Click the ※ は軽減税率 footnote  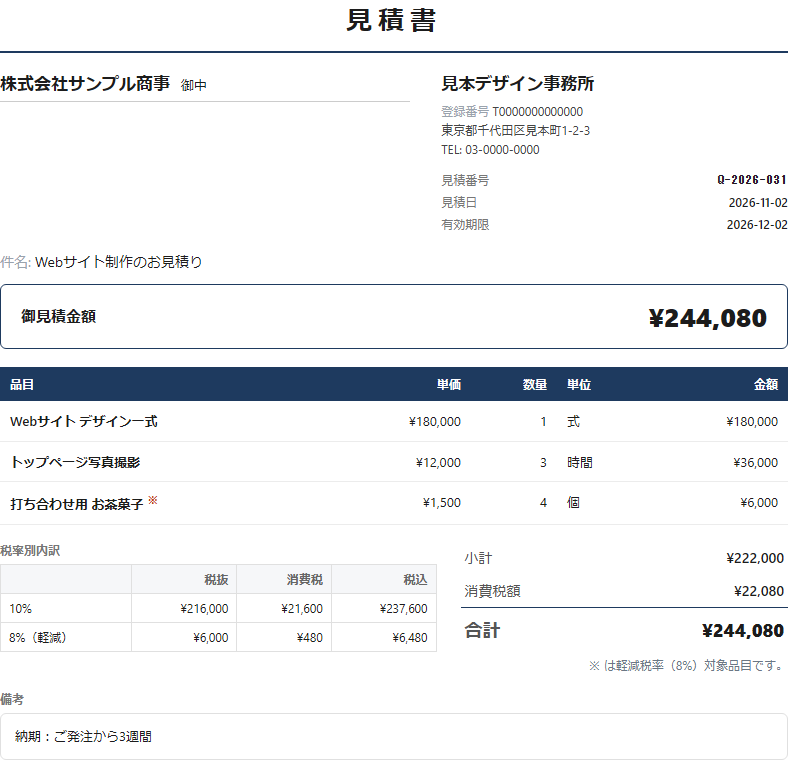tap(686, 666)
